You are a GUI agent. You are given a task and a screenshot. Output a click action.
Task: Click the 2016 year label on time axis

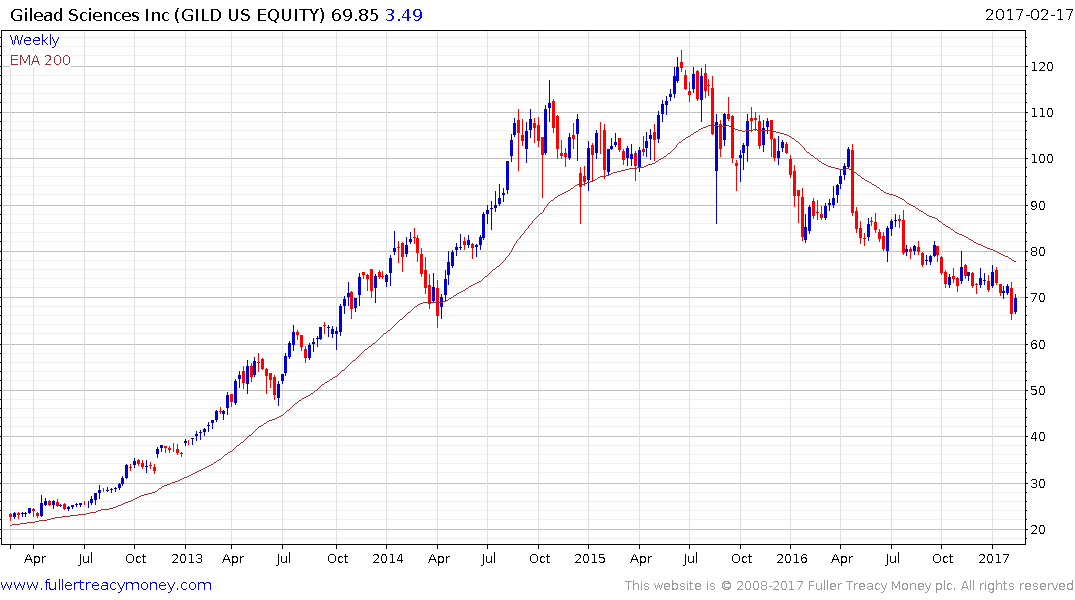pos(792,558)
